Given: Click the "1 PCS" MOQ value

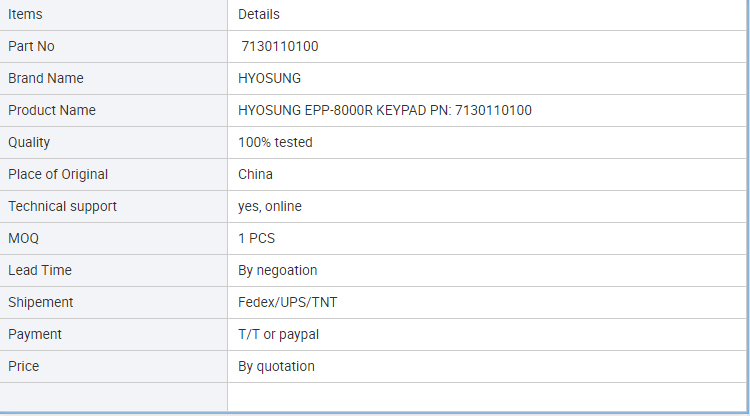Looking at the screenshot, I should (x=256, y=238).
